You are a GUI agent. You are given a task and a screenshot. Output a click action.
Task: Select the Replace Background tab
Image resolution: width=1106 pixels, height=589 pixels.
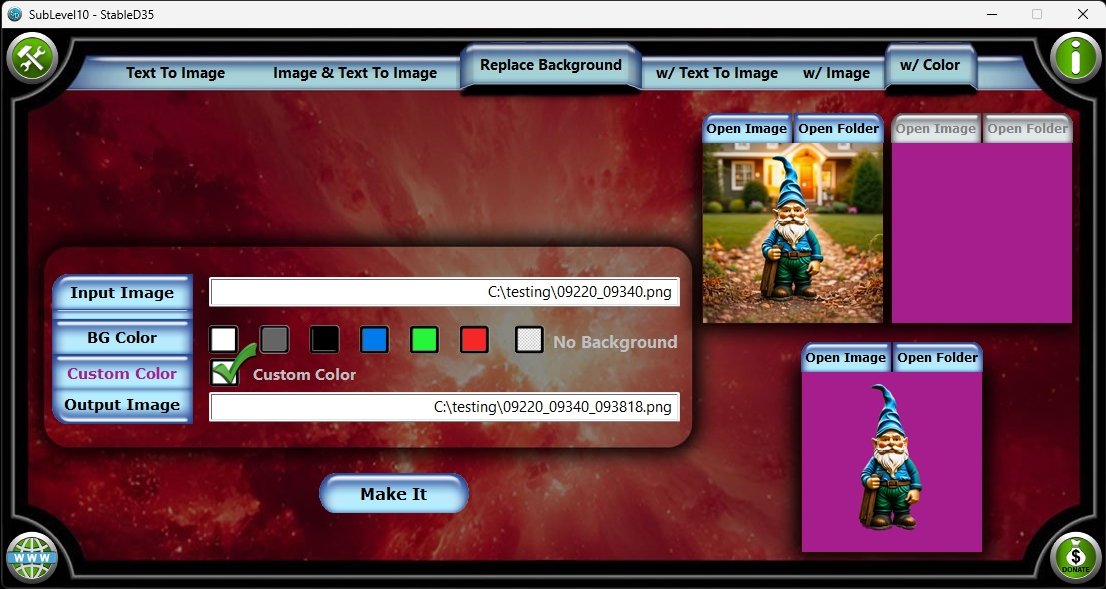pos(550,65)
